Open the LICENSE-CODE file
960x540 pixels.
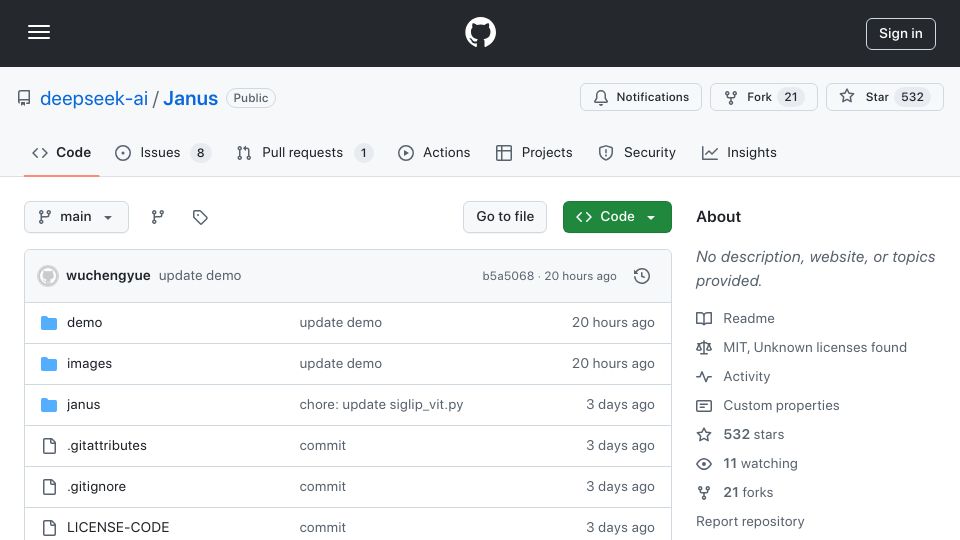click(x=118, y=527)
